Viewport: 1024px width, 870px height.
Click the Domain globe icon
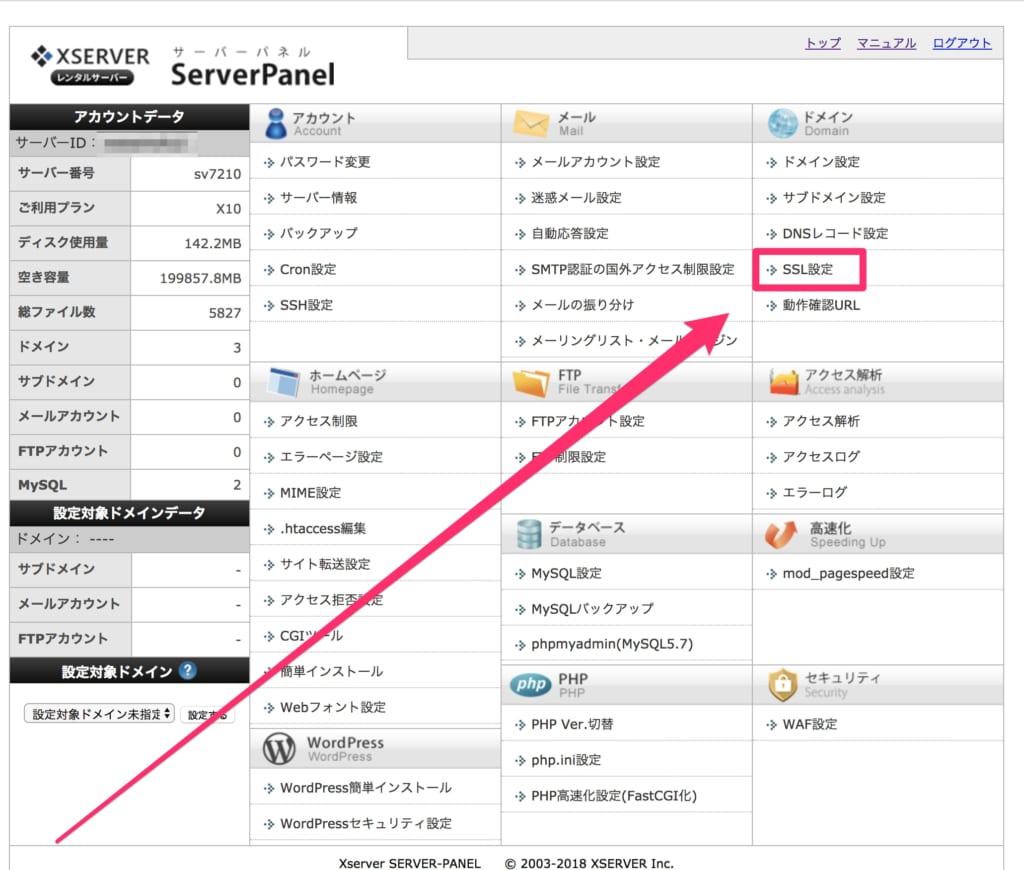pyautogui.click(x=782, y=123)
